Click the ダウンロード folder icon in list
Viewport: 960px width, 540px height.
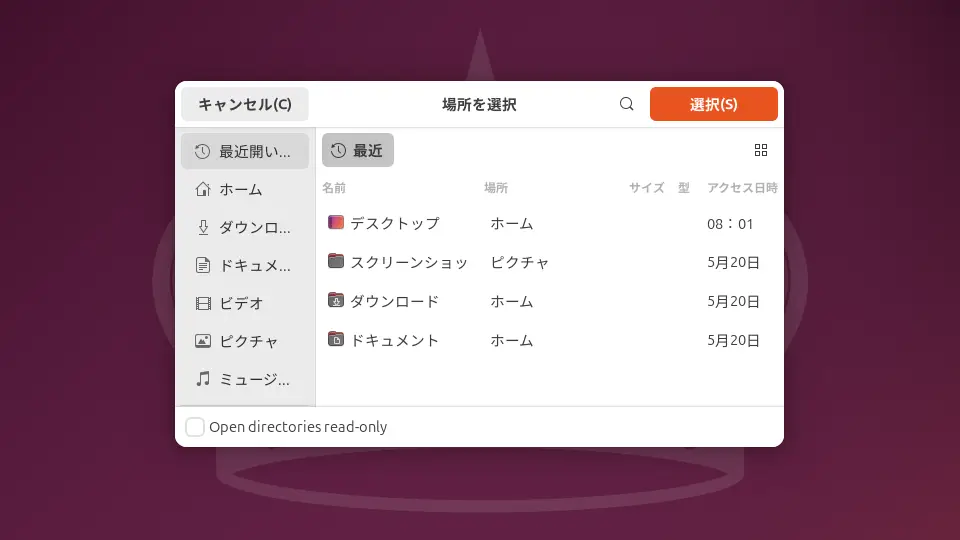point(336,300)
